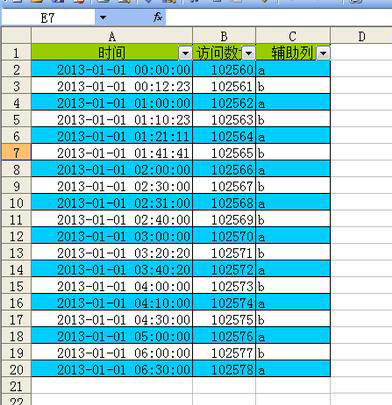This screenshot has width=392, height=405.
Task: Click visit count cell 102574
Action: [x=224, y=303]
